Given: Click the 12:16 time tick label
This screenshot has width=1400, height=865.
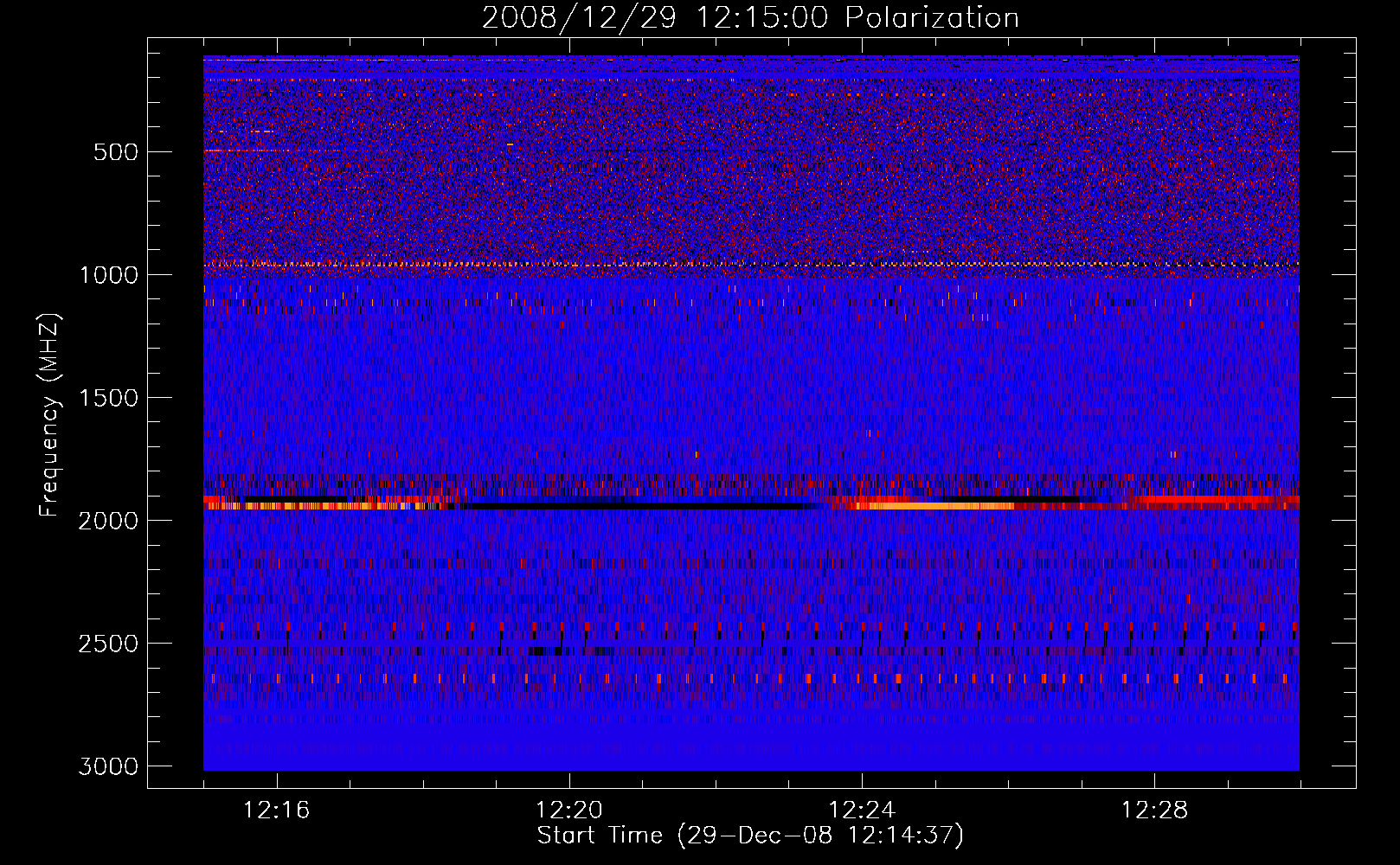Looking at the screenshot, I should (277, 811).
